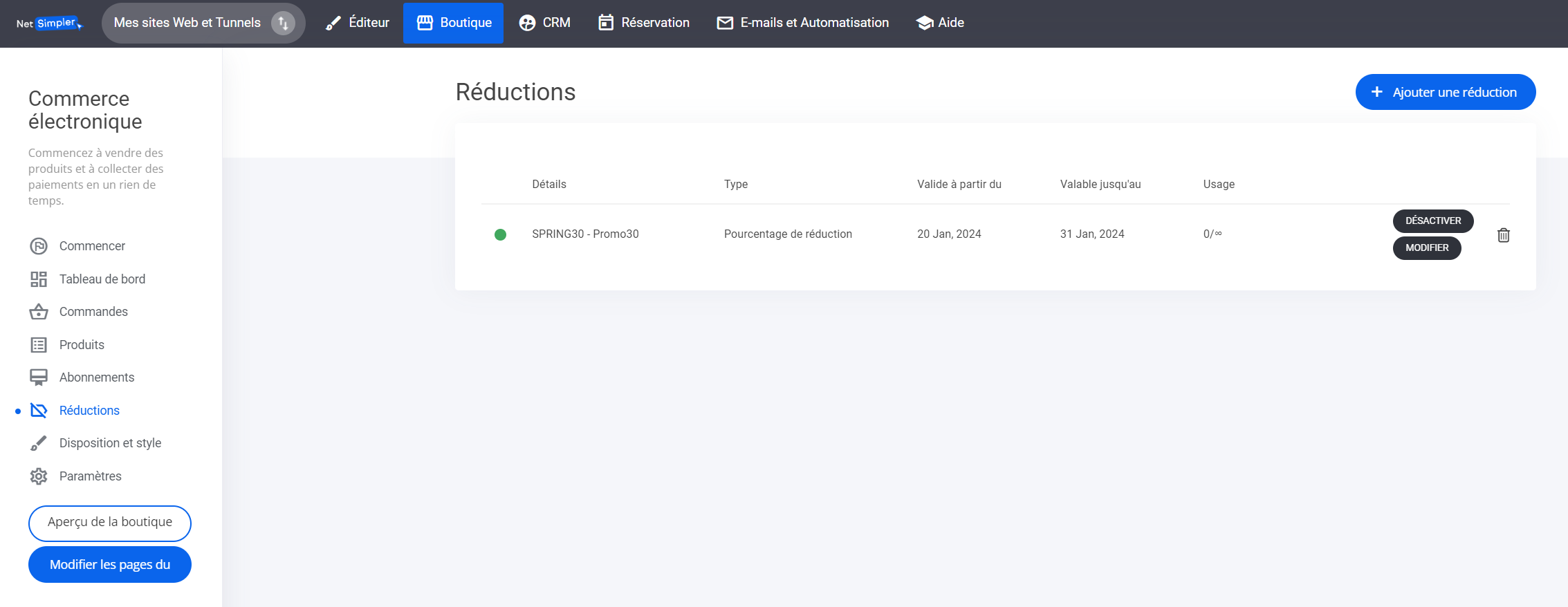Select the SPRING30 - Promo30 row details
The height and width of the screenshot is (607, 1568).
tap(585, 234)
